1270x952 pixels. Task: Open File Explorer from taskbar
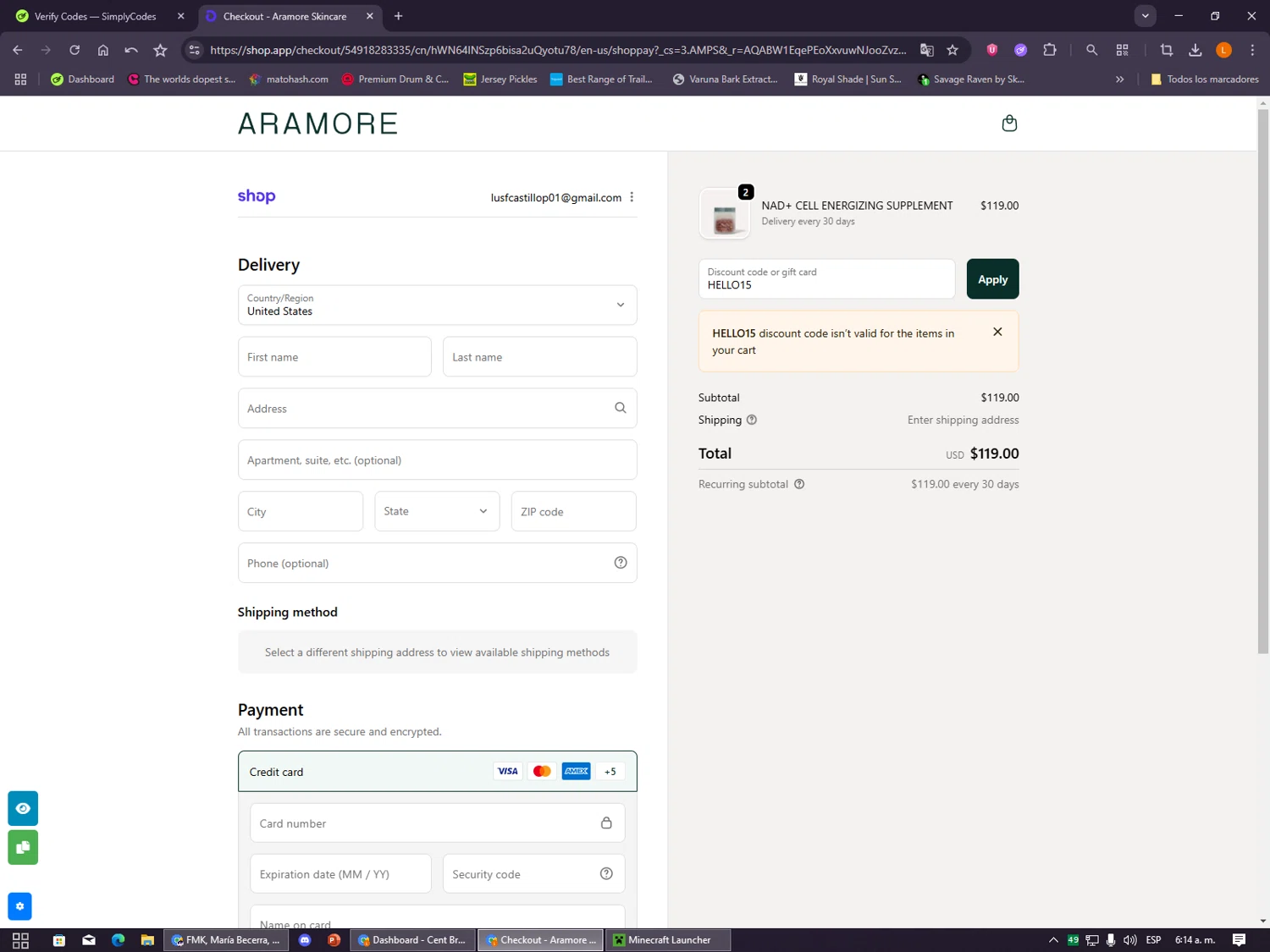coord(147,940)
